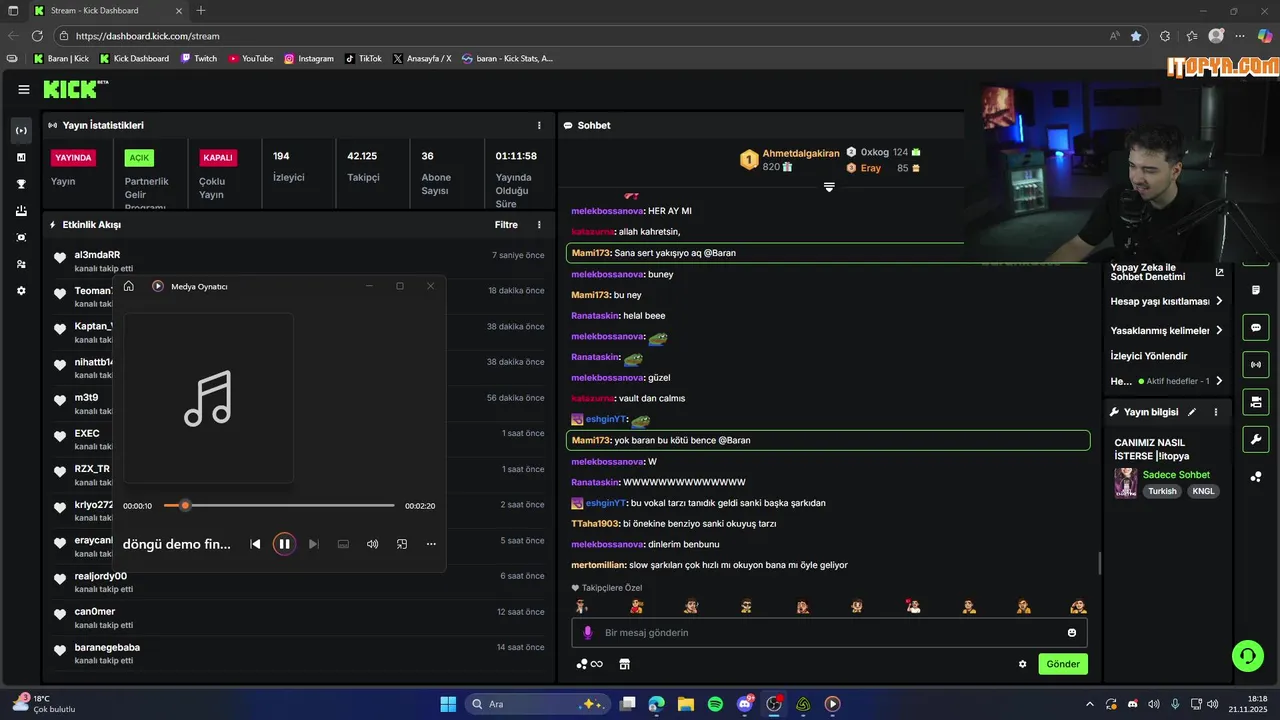
Task: Click the microphone icon in chat input
Action: click(x=588, y=633)
